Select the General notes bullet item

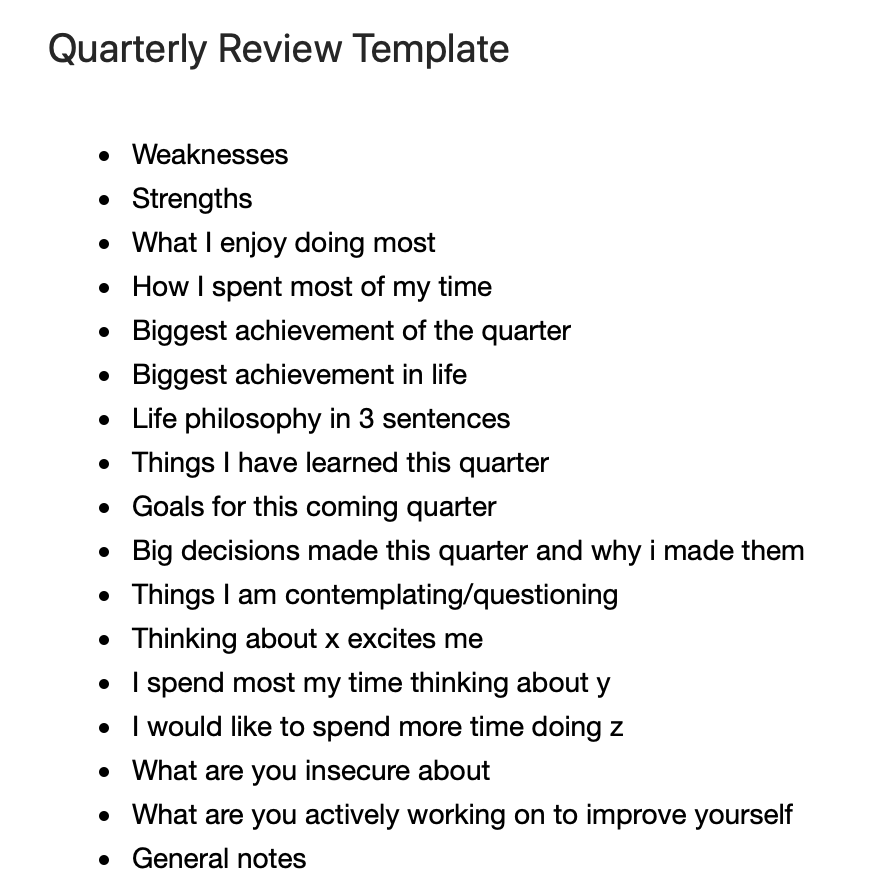tap(219, 859)
